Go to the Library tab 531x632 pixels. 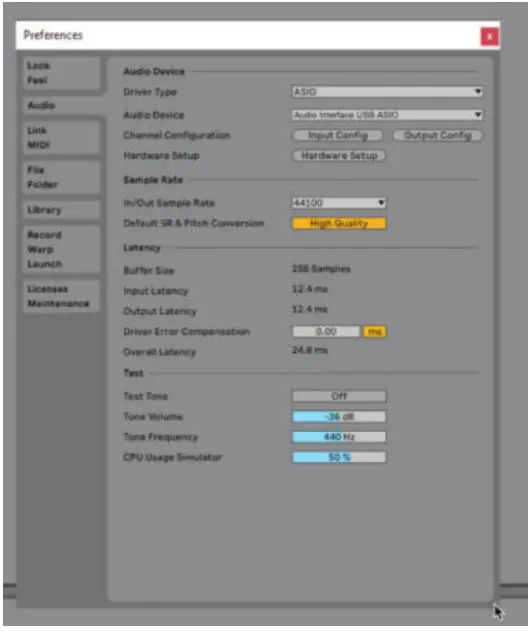(x=62, y=210)
